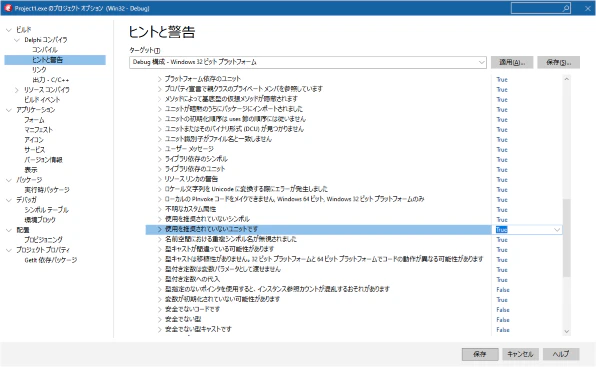The width and height of the screenshot is (596, 367).
Task: Click the 適用(A)... button
Action: click(x=512, y=62)
